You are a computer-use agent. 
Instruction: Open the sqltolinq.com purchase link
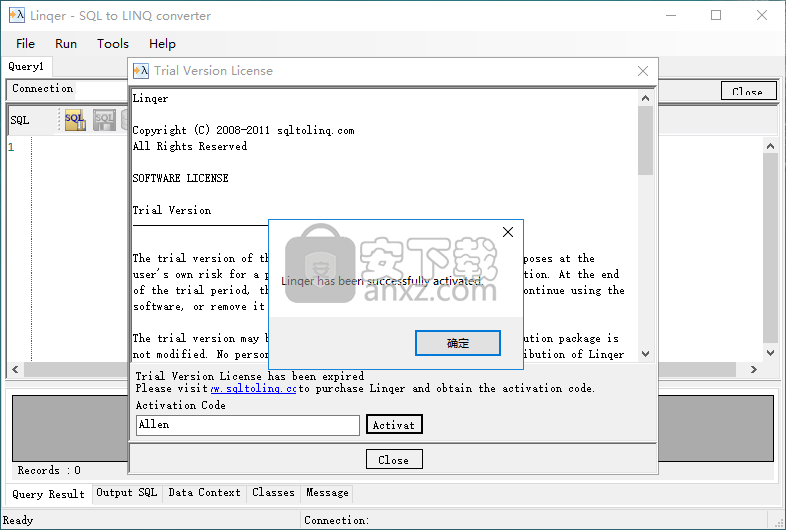pyautogui.click(x=253, y=389)
